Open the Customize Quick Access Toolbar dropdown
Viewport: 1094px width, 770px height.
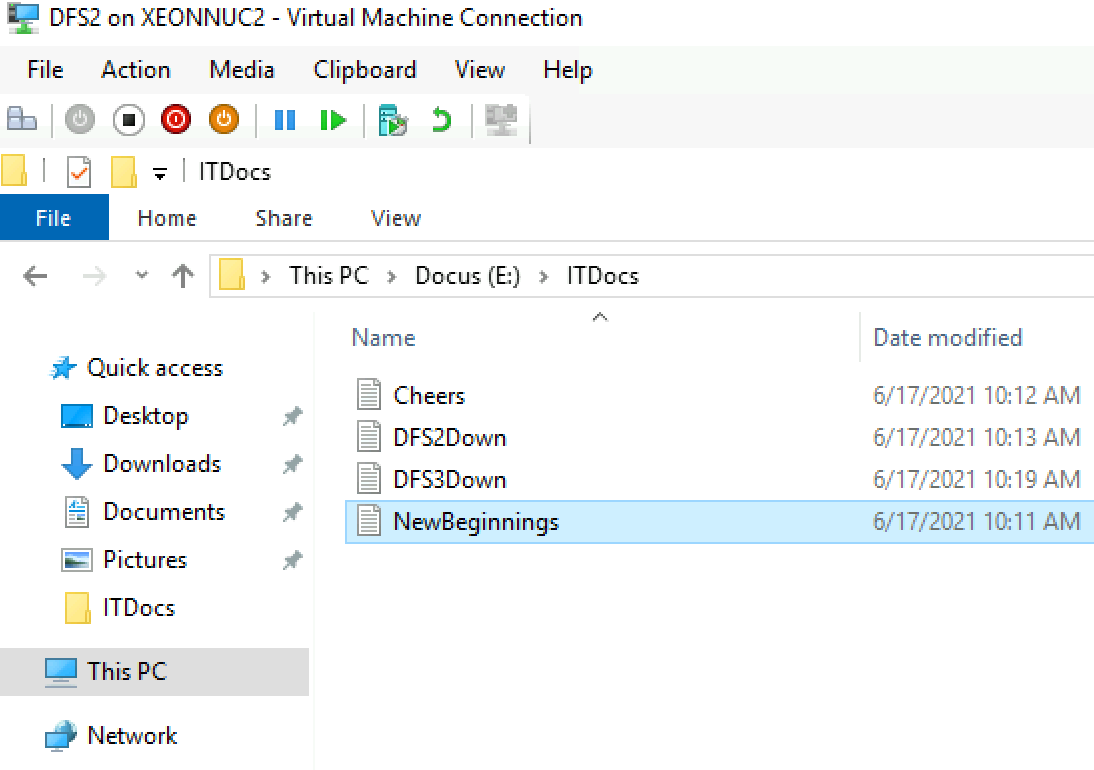pyautogui.click(x=160, y=173)
